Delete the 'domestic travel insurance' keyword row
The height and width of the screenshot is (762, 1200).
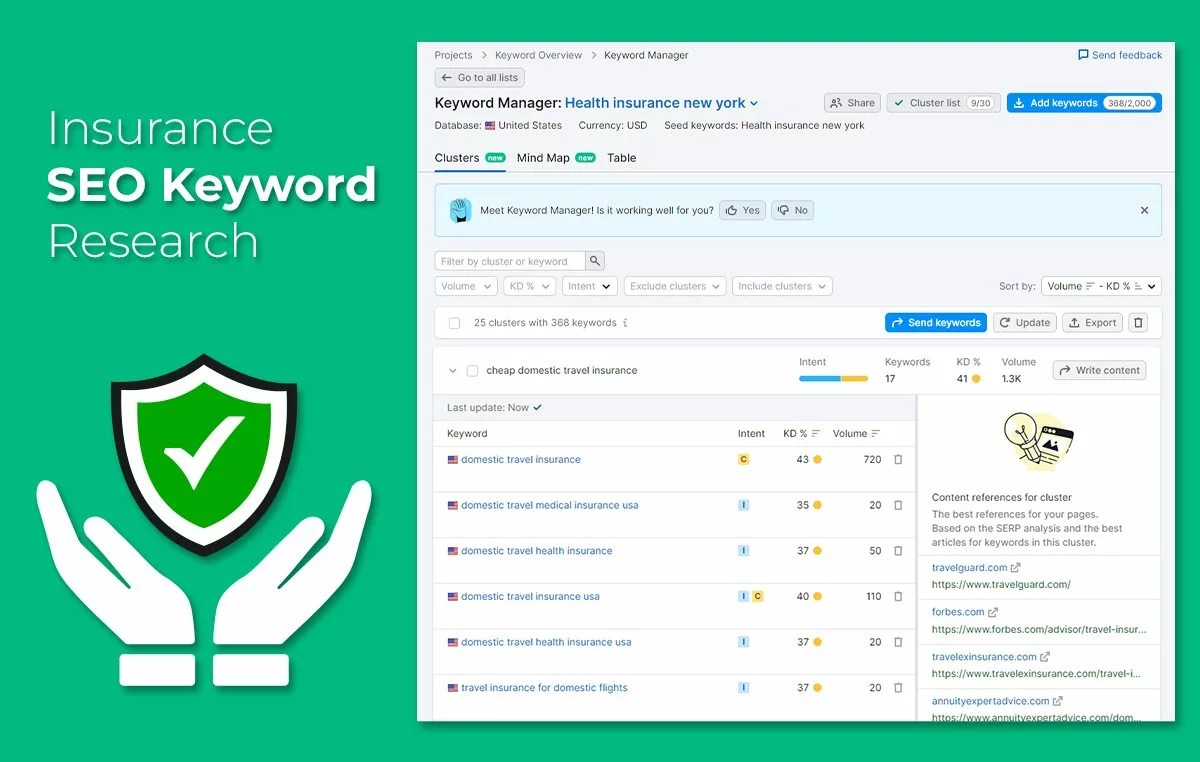[898, 460]
